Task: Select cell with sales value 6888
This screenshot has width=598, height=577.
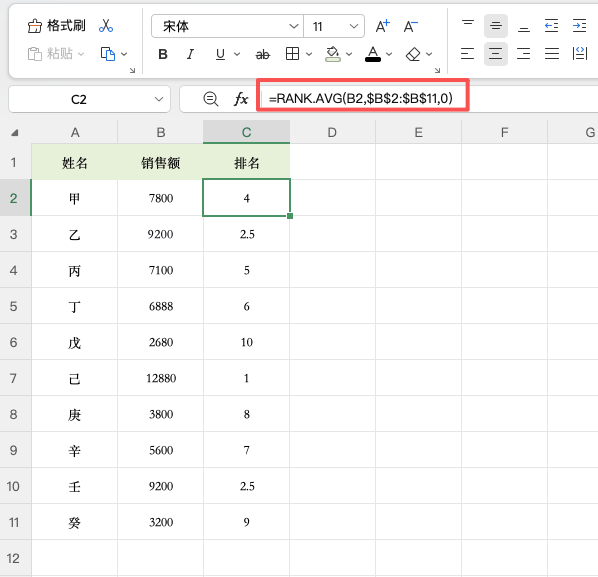Action: (161, 306)
